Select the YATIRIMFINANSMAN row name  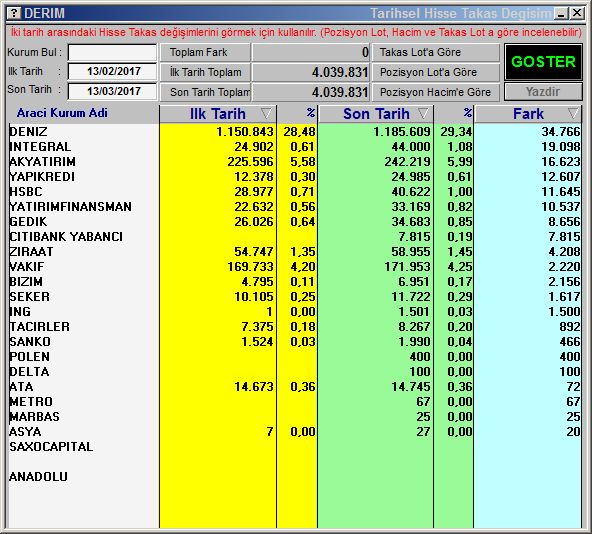tap(71, 207)
